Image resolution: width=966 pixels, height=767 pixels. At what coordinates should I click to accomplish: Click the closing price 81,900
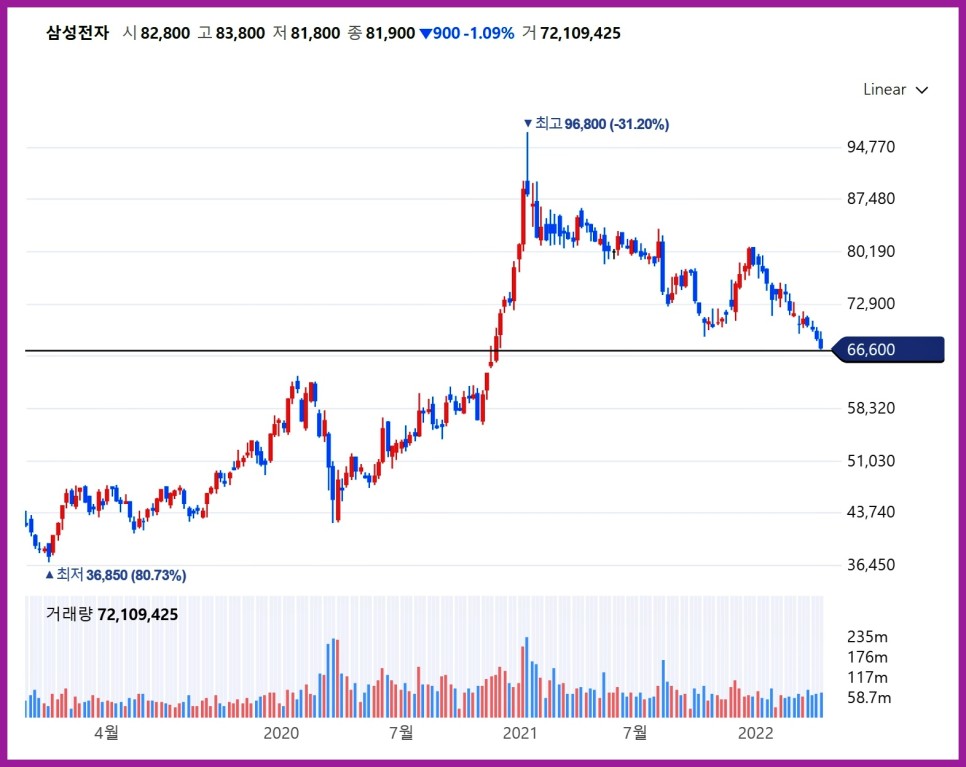point(391,33)
